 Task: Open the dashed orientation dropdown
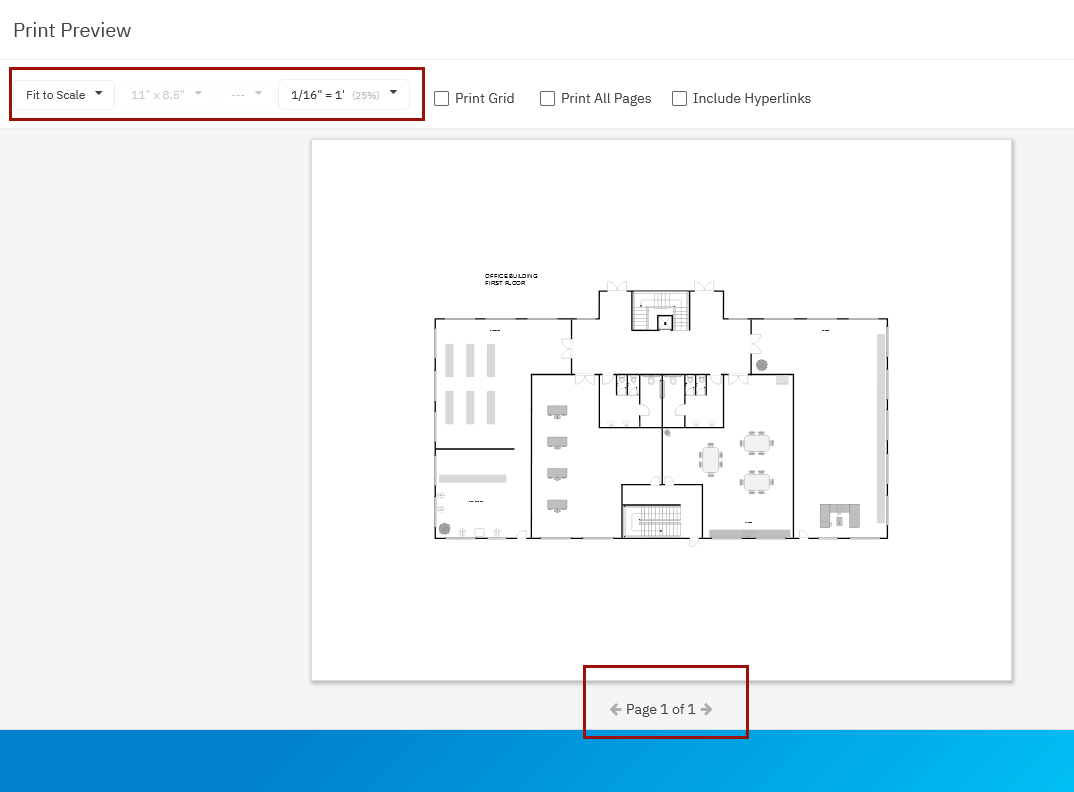(x=245, y=95)
